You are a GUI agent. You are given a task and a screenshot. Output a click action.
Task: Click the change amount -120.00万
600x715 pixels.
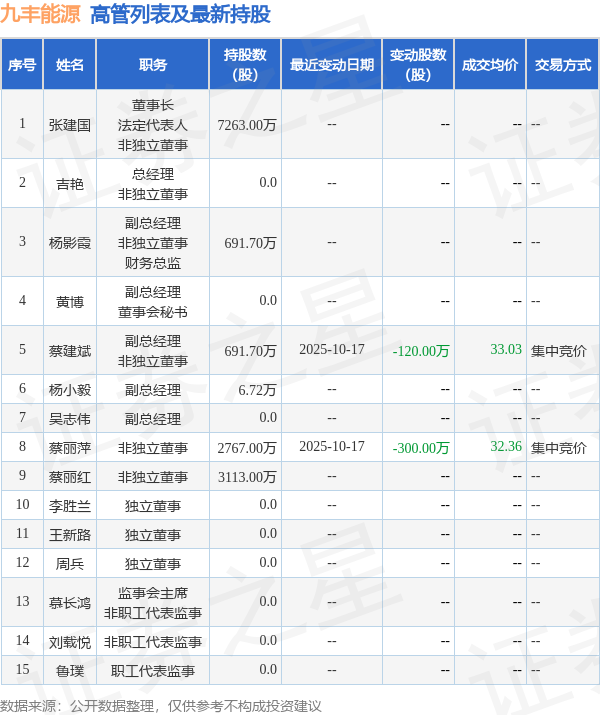point(421,351)
